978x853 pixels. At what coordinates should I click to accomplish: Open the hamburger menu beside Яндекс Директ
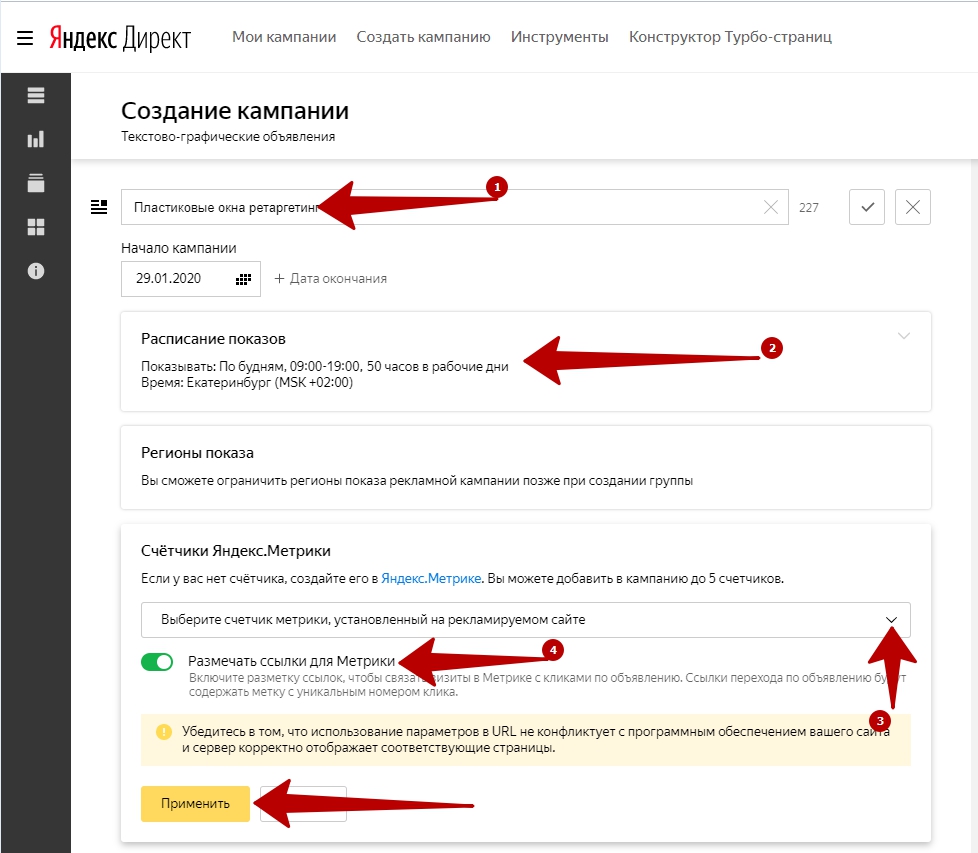pyautogui.click(x=25, y=38)
